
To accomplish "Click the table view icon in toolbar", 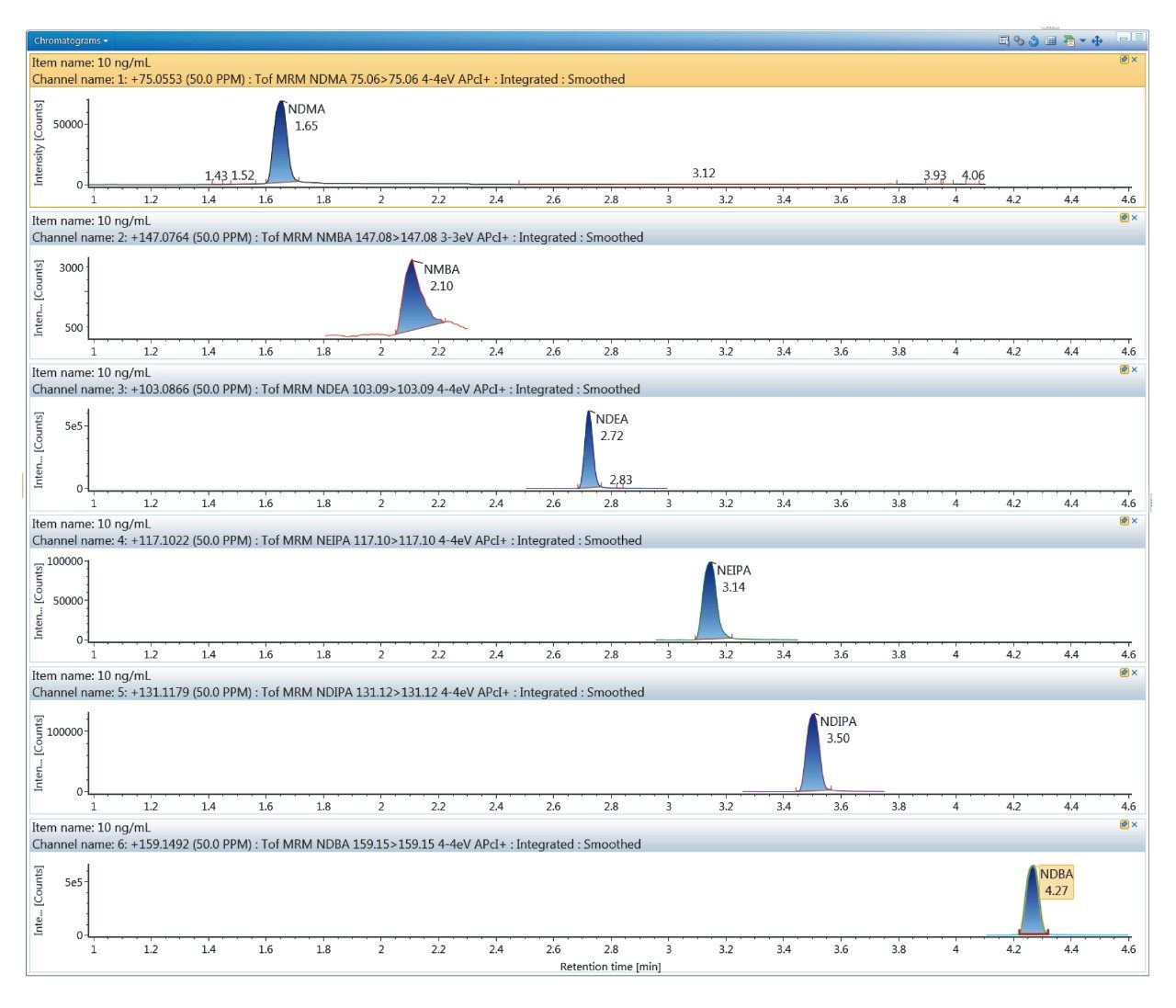I will pos(1050,40).
